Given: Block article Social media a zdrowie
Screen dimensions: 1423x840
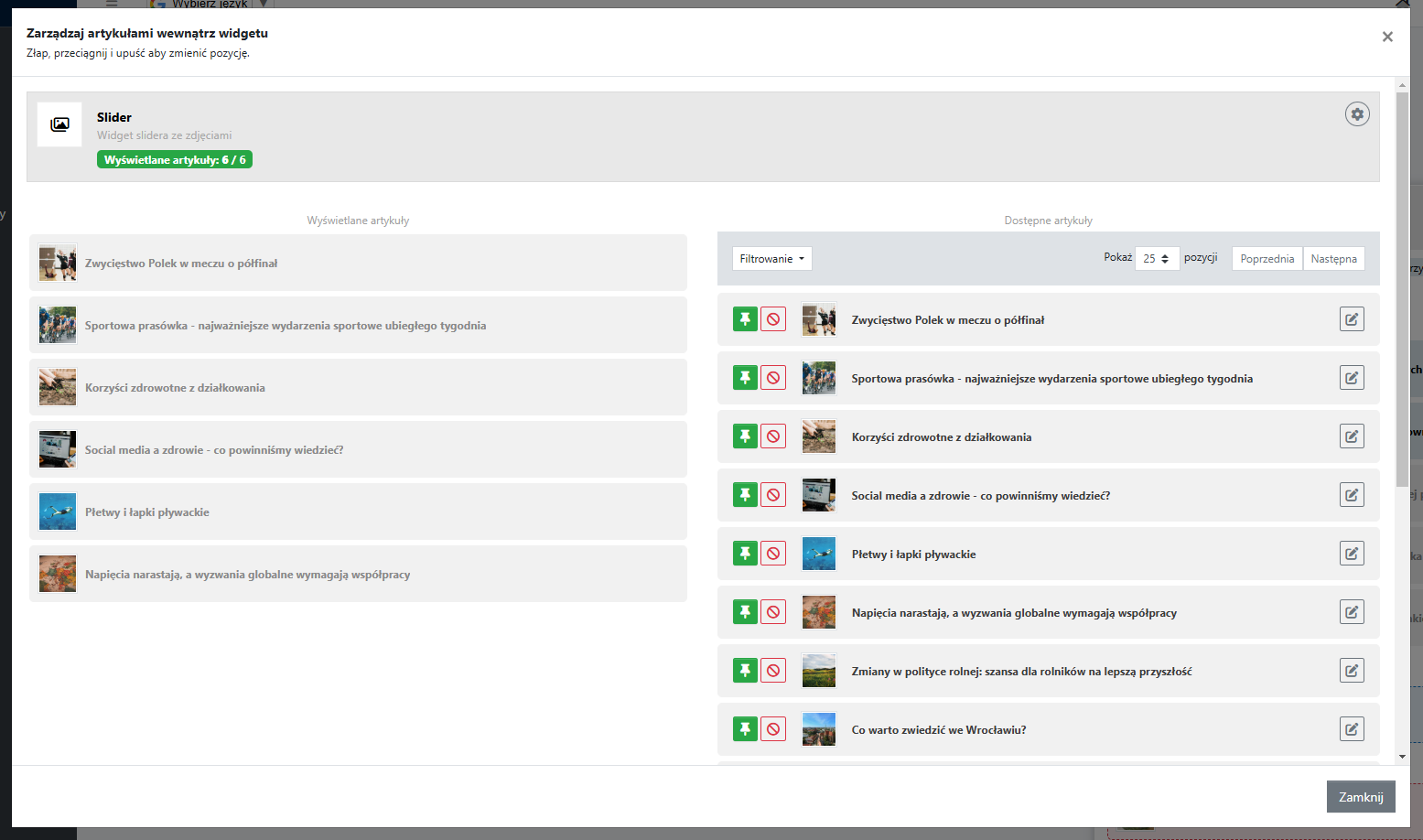Looking at the screenshot, I should tap(773, 495).
